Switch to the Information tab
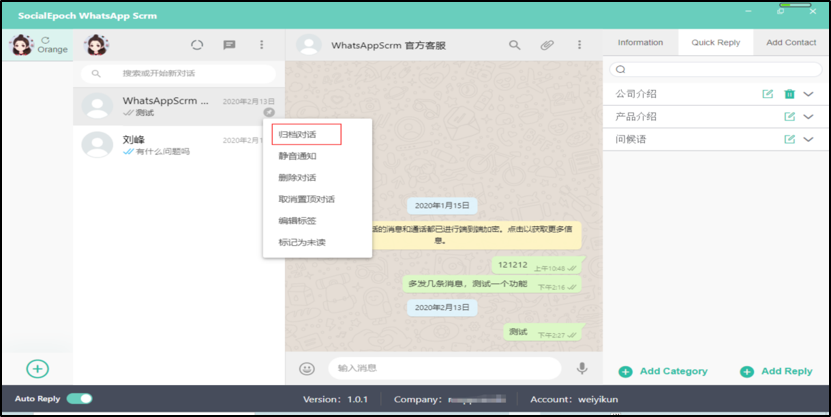Viewport: 831px width, 417px height. click(x=640, y=42)
